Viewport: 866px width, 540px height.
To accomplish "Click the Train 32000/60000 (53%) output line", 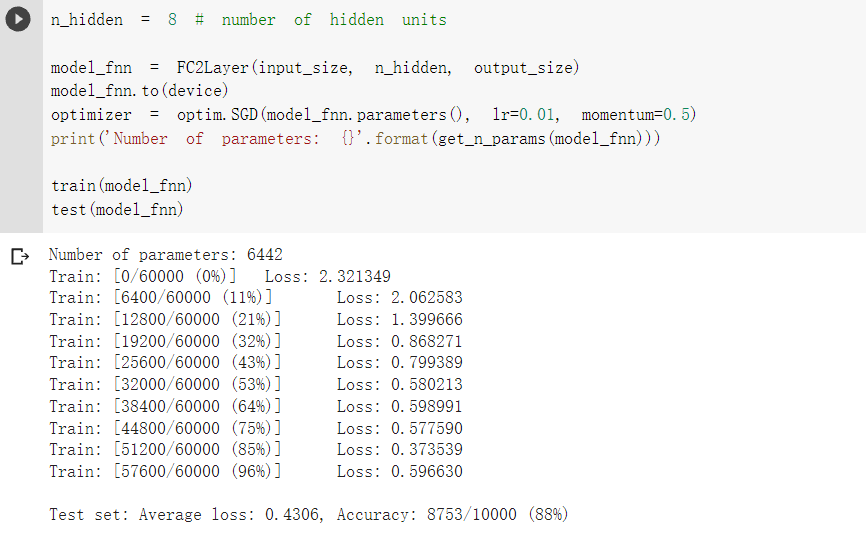I will (x=256, y=384).
